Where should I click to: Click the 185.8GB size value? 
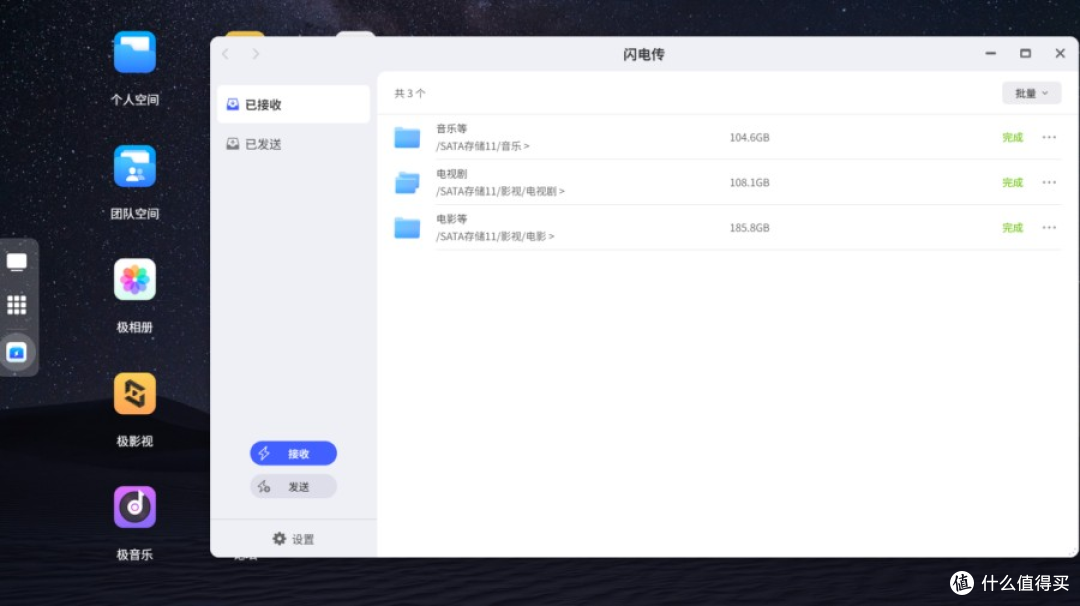(x=749, y=228)
